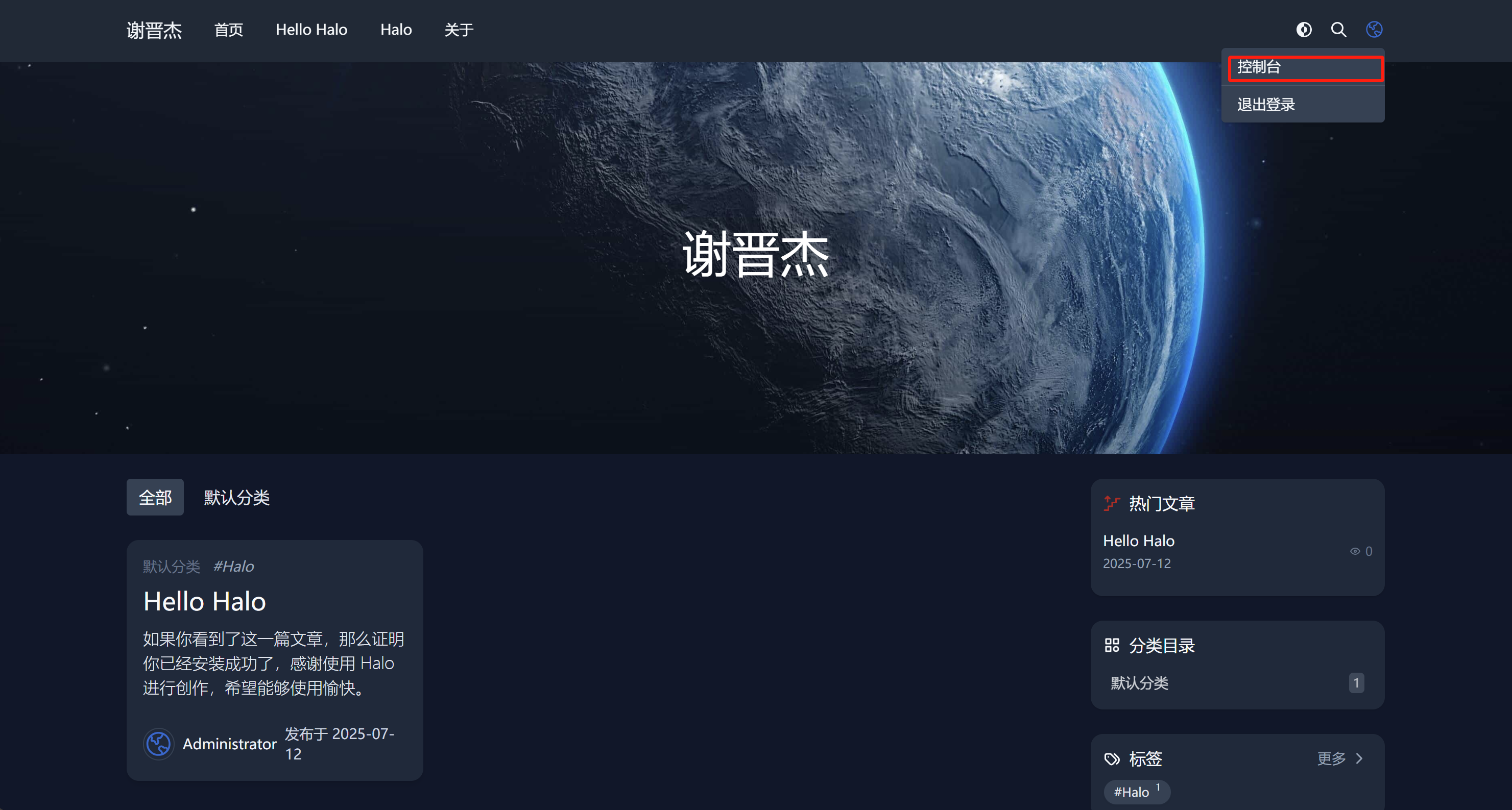
Task: Click the 谢晋杰 site logo text
Action: [154, 30]
